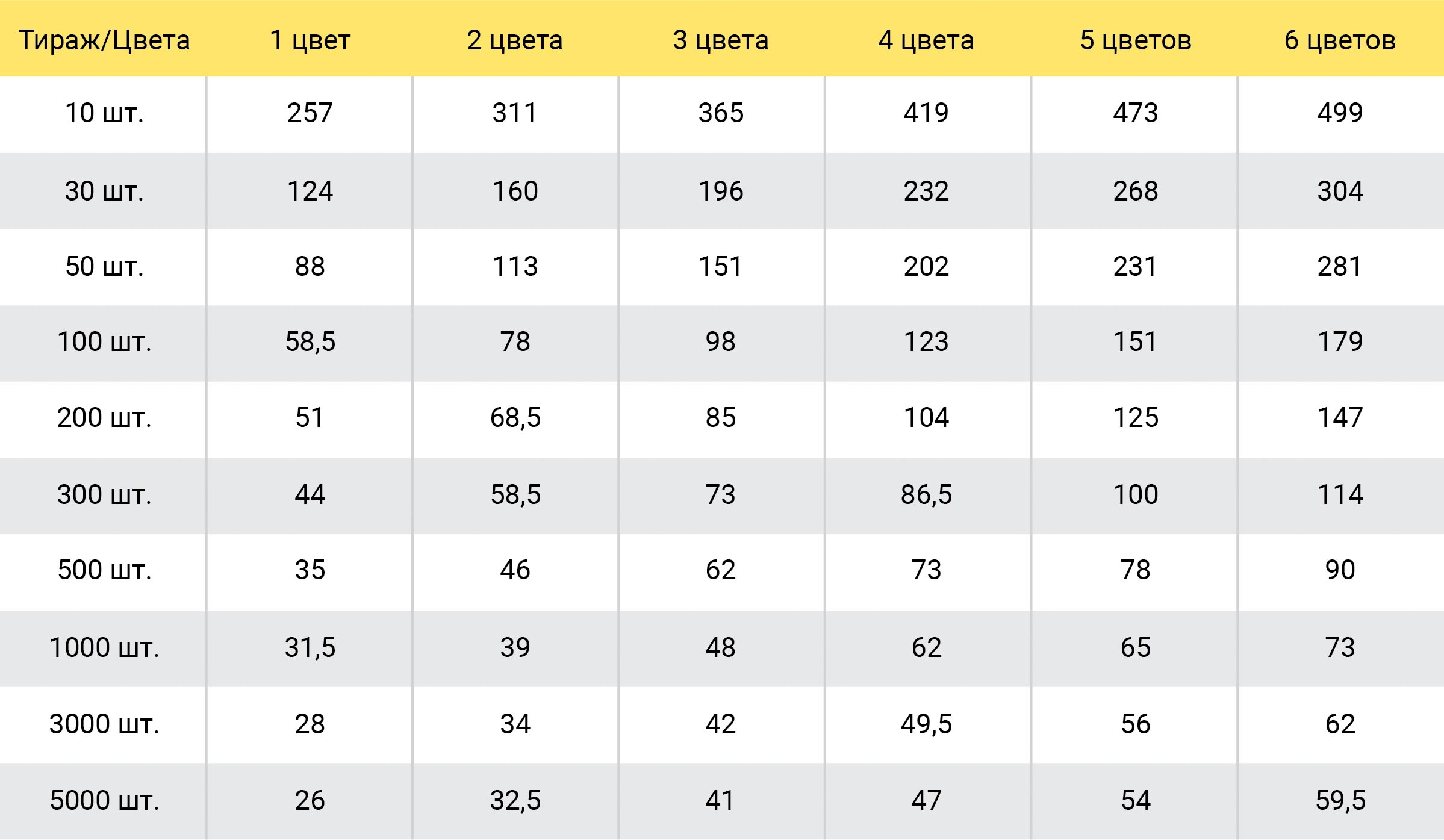Click the 31,5 cell

310,647
